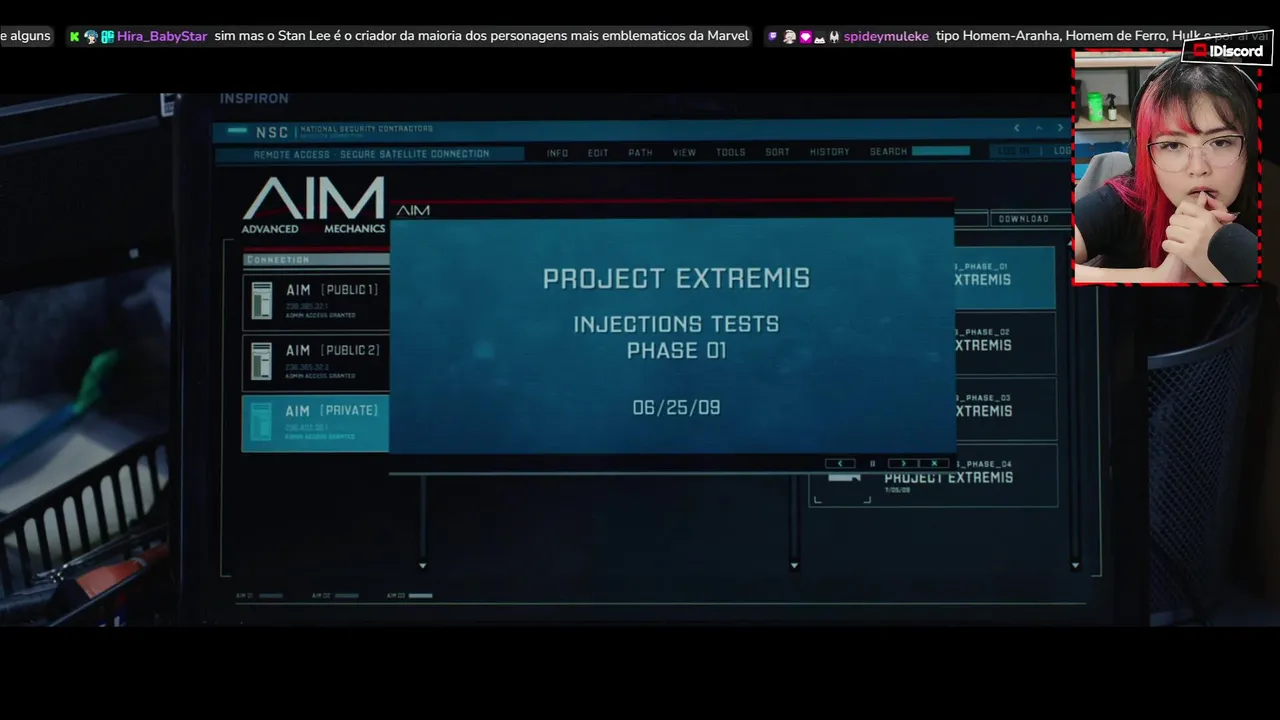
Task: Click the server icon beside AIM [PUBLIC 1]
Action: click(261, 301)
